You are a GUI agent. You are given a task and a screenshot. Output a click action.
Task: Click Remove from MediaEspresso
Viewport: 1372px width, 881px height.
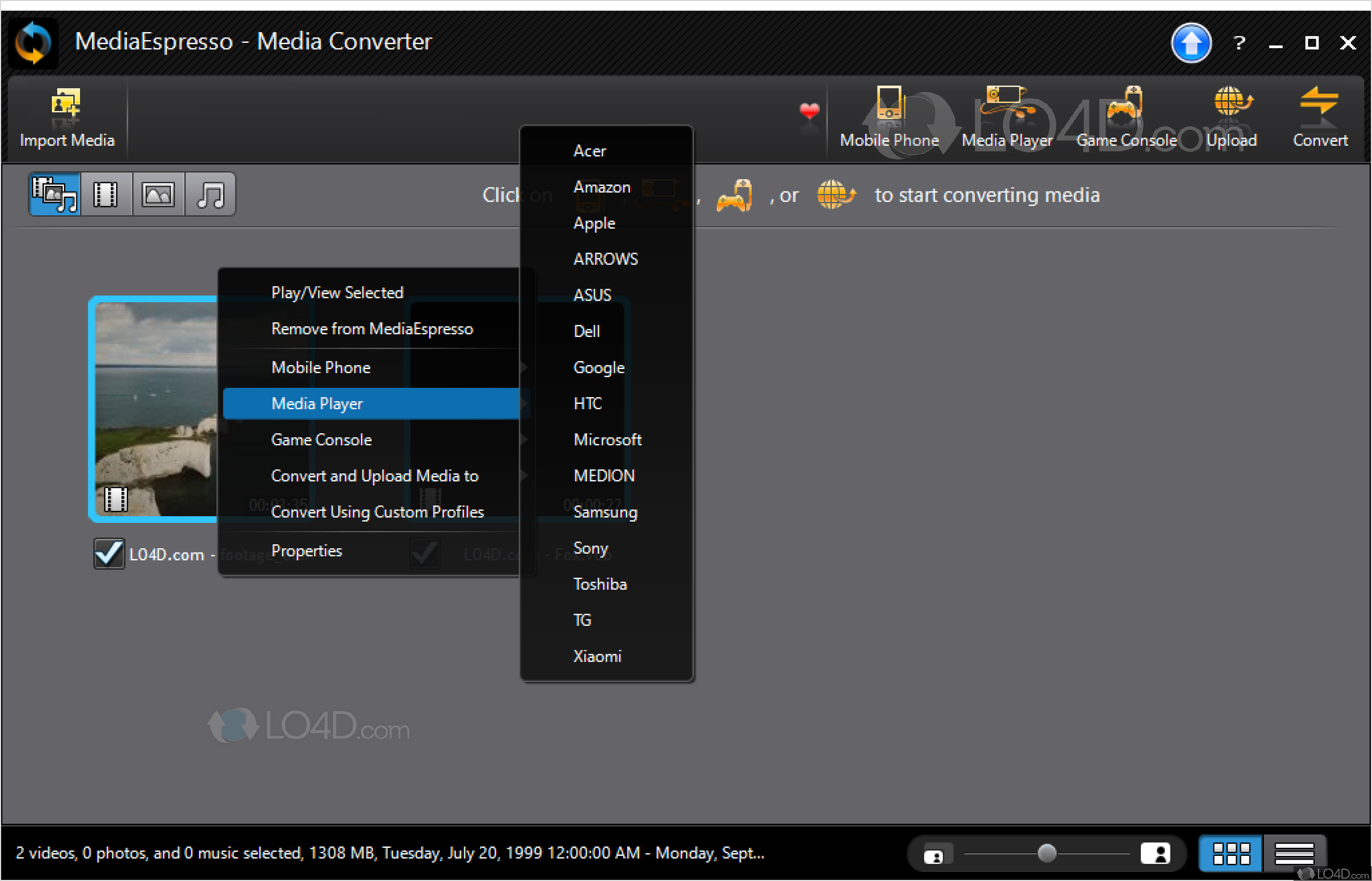pos(372,329)
